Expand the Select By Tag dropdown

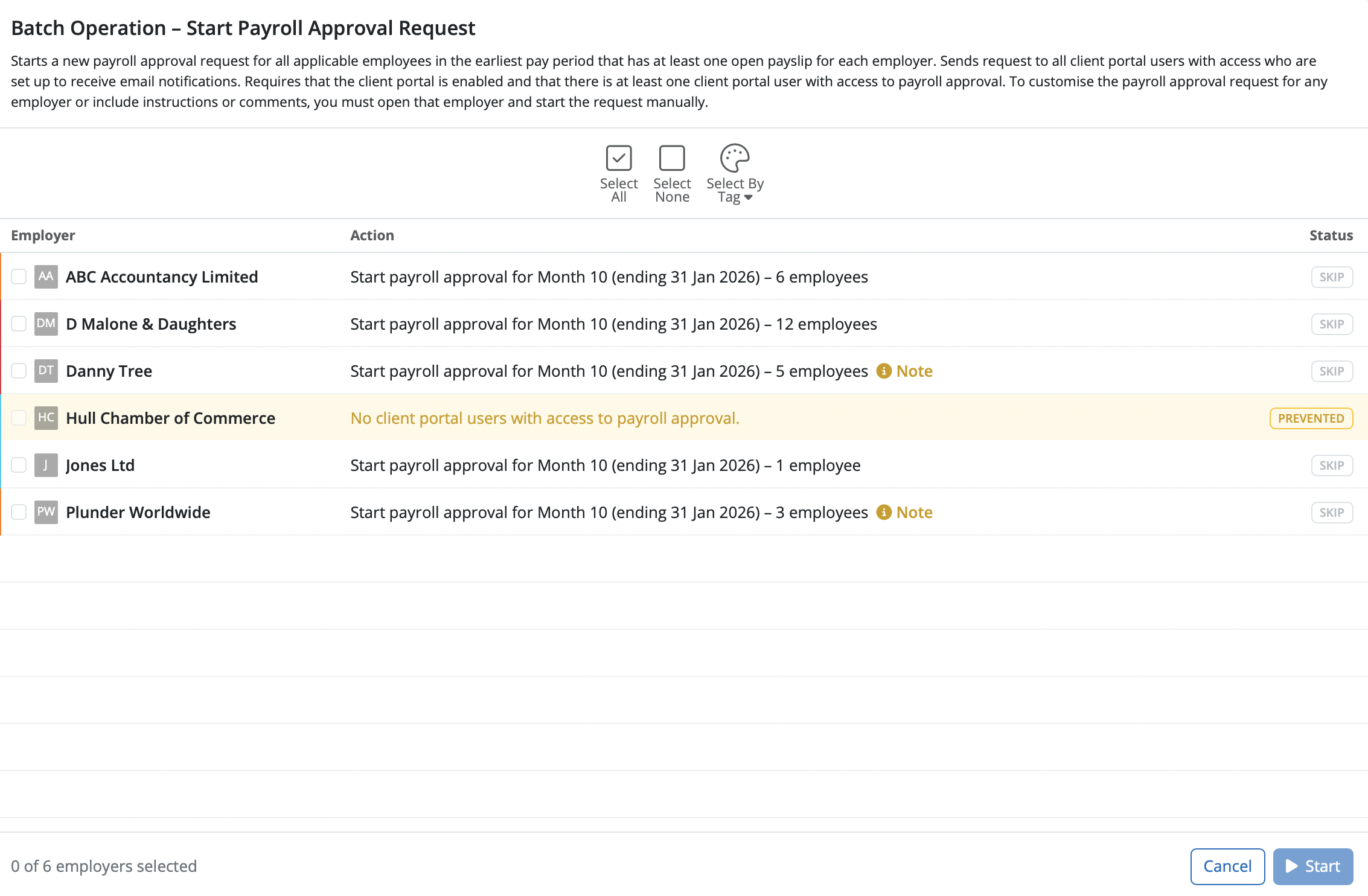pyautogui.click(x=749, y=196)
